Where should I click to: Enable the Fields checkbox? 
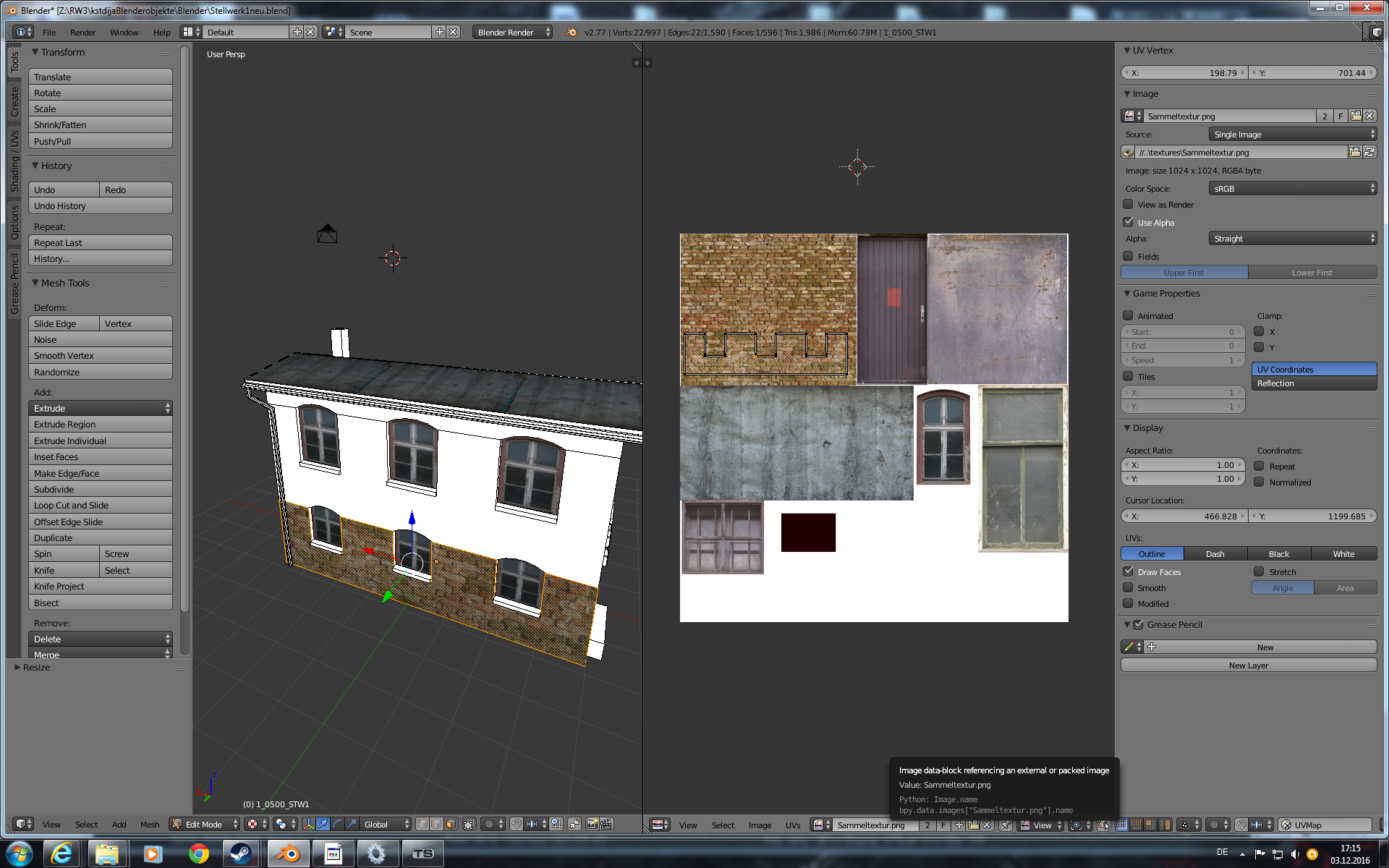tap(1128, 256)
